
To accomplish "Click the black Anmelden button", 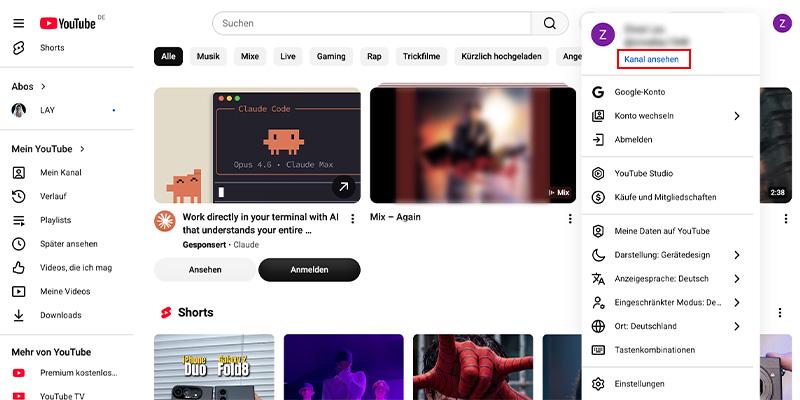I will 309,270.
